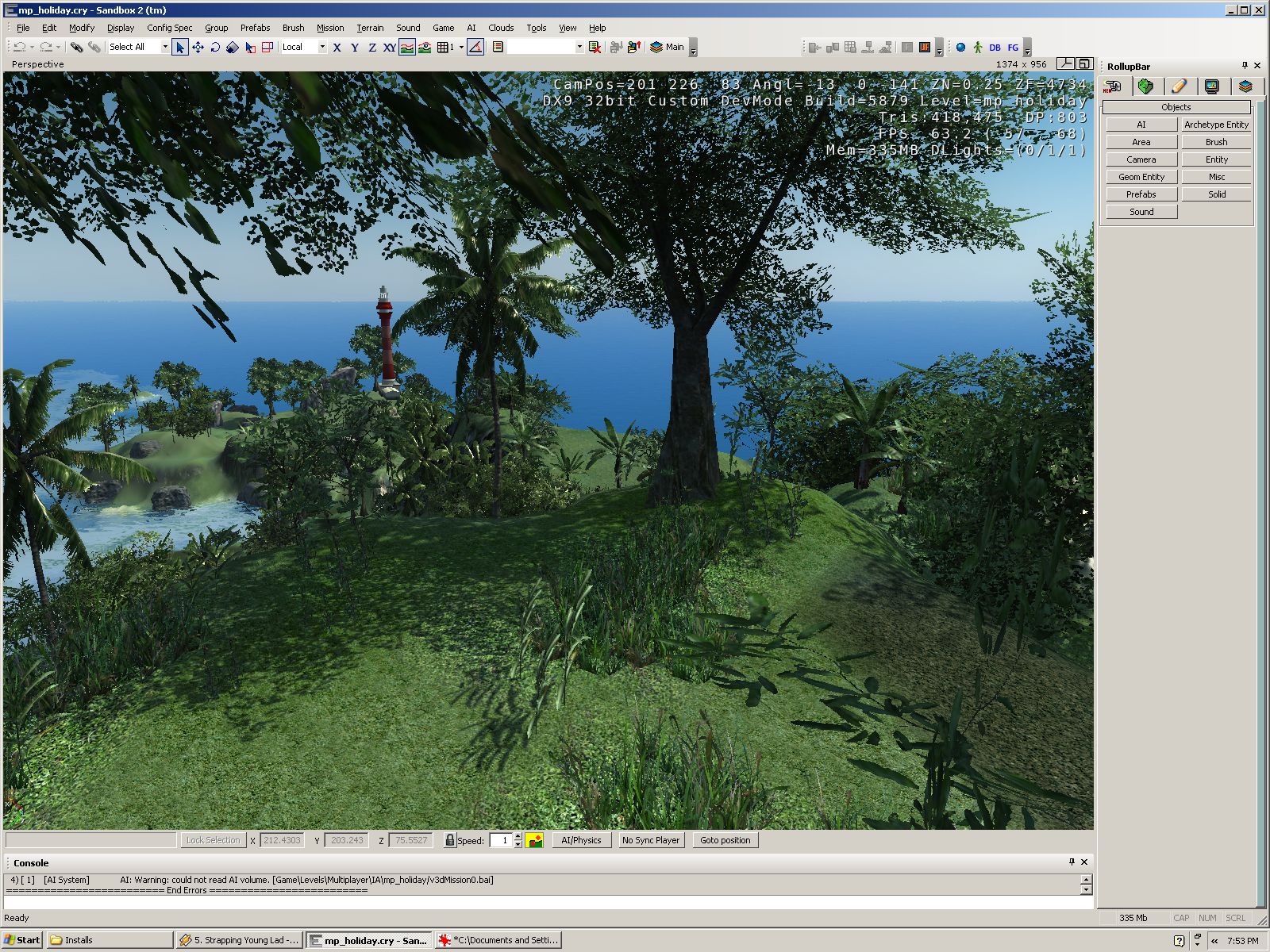Click the Link Object chain icon
Viewport: 1270px width, 952px height.
[76, 47]
